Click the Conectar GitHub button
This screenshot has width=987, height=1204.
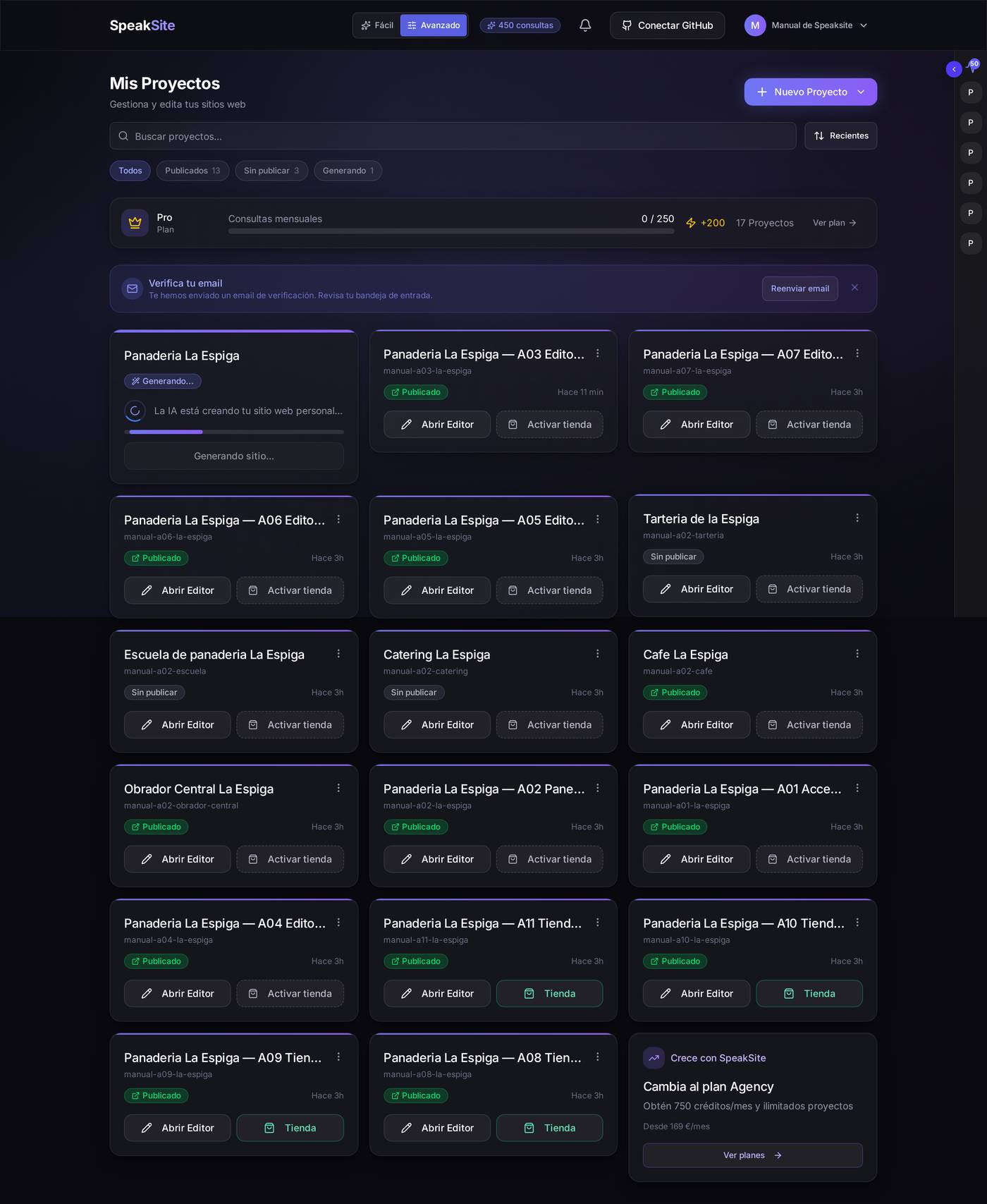click(667, 25)
